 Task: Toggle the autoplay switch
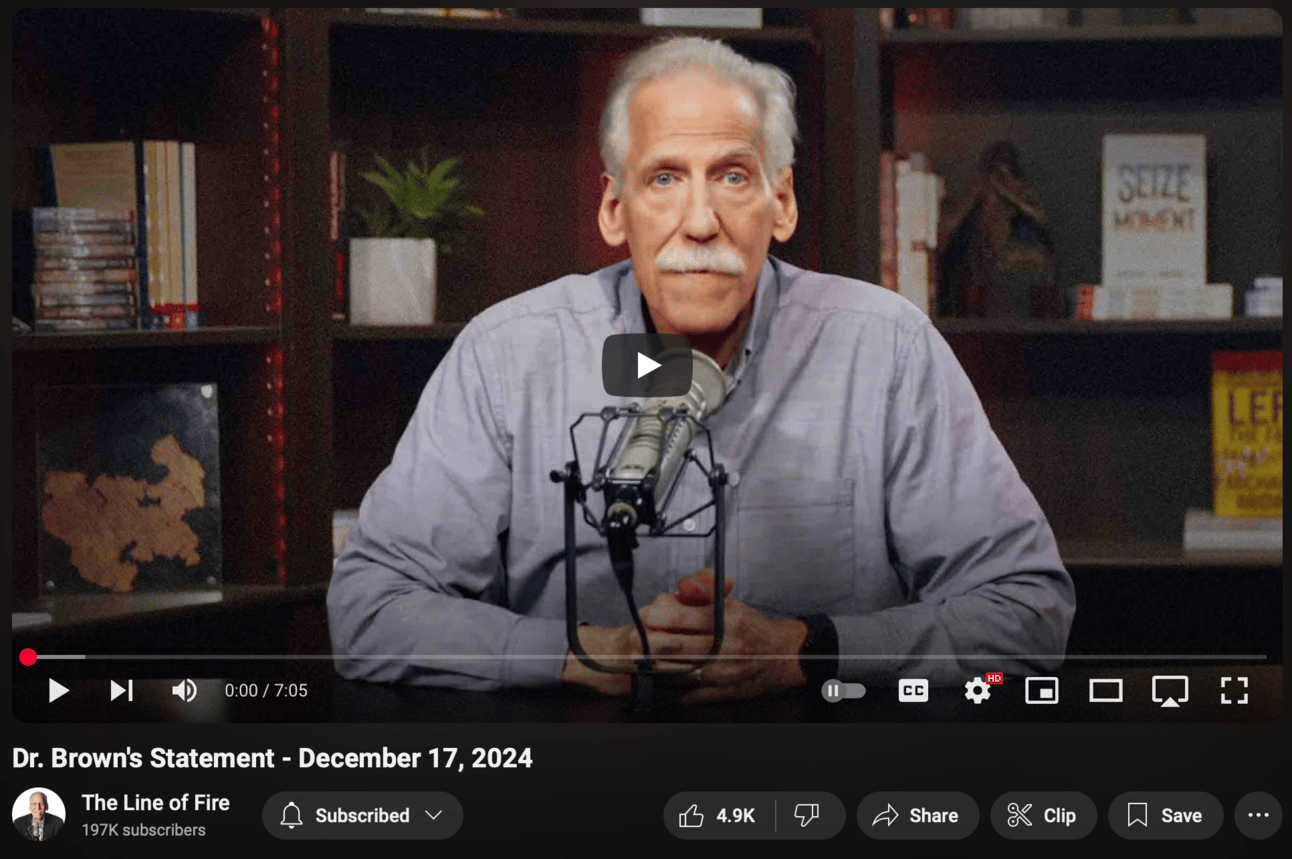pos(843,690)
